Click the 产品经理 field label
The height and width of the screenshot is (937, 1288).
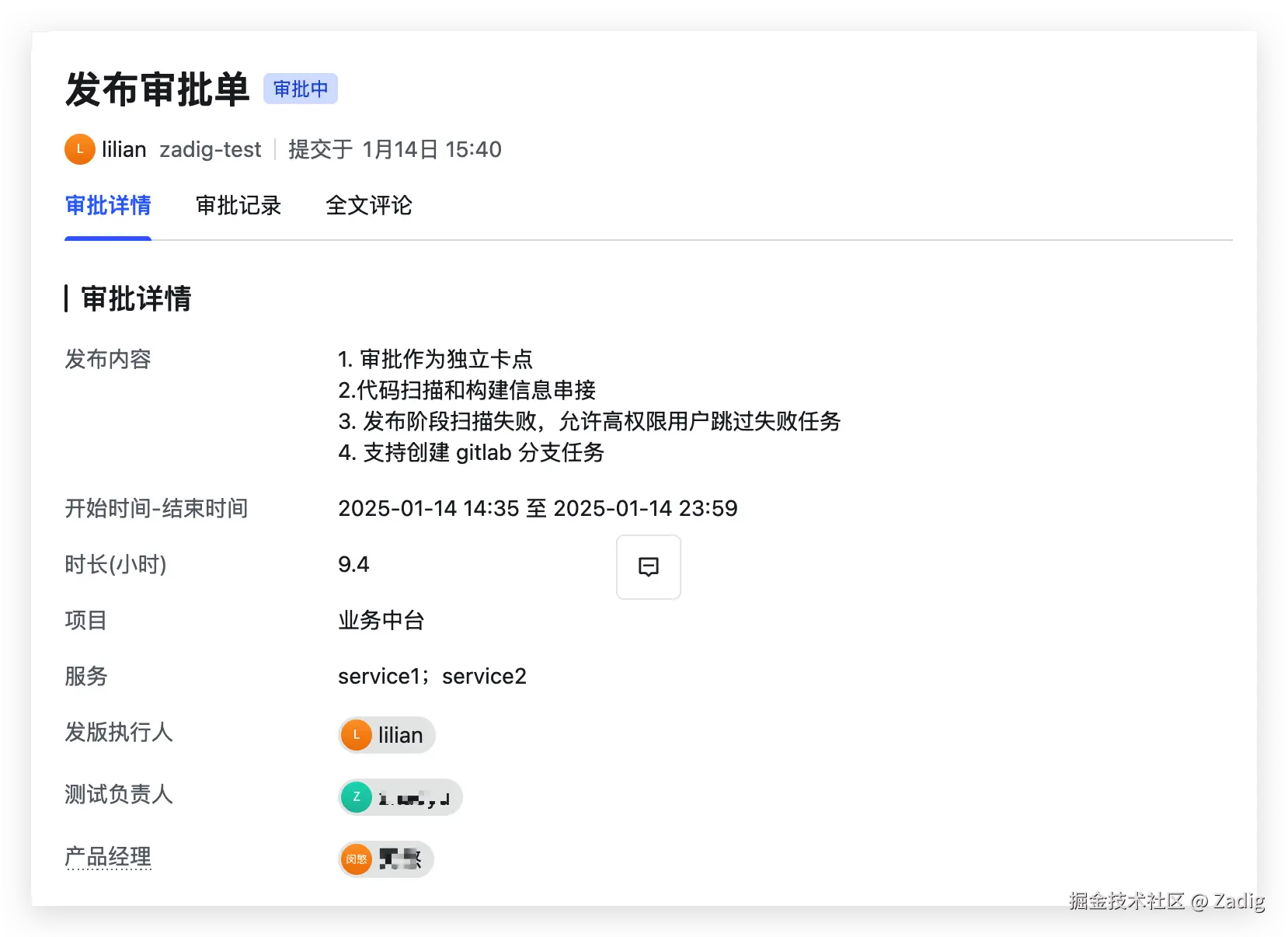(x=108, y=857)
